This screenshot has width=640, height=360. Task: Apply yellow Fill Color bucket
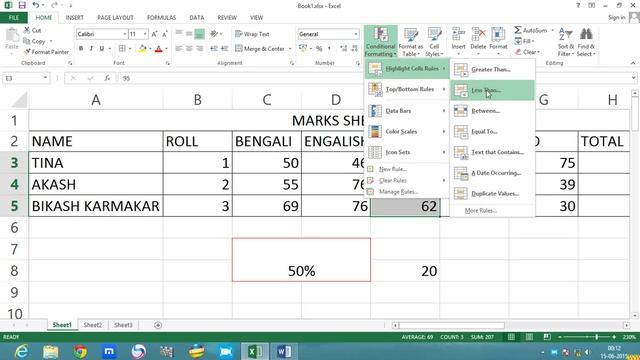tap(142, 49)
